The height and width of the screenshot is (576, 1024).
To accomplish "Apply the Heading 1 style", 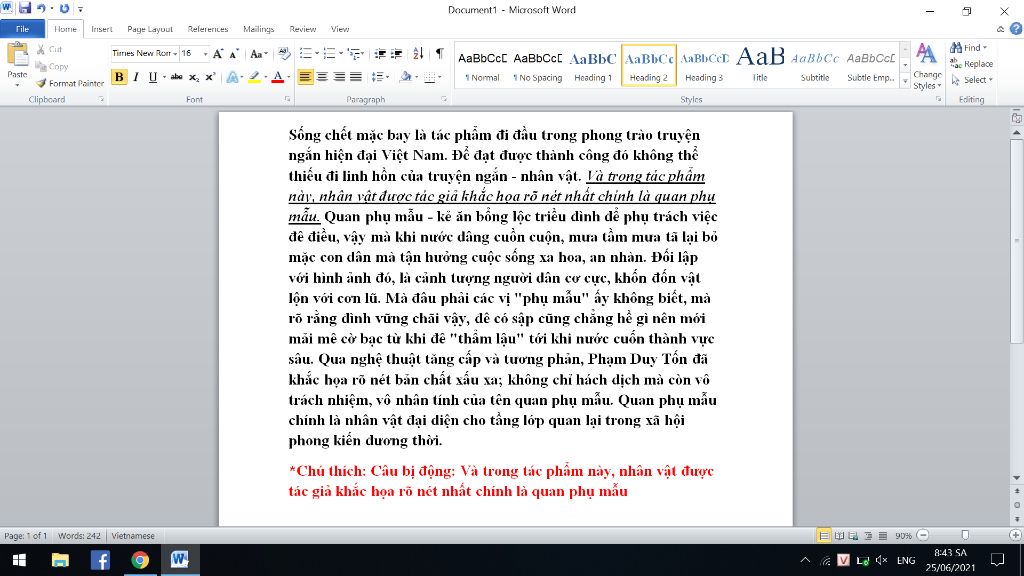I will [593, 65].
